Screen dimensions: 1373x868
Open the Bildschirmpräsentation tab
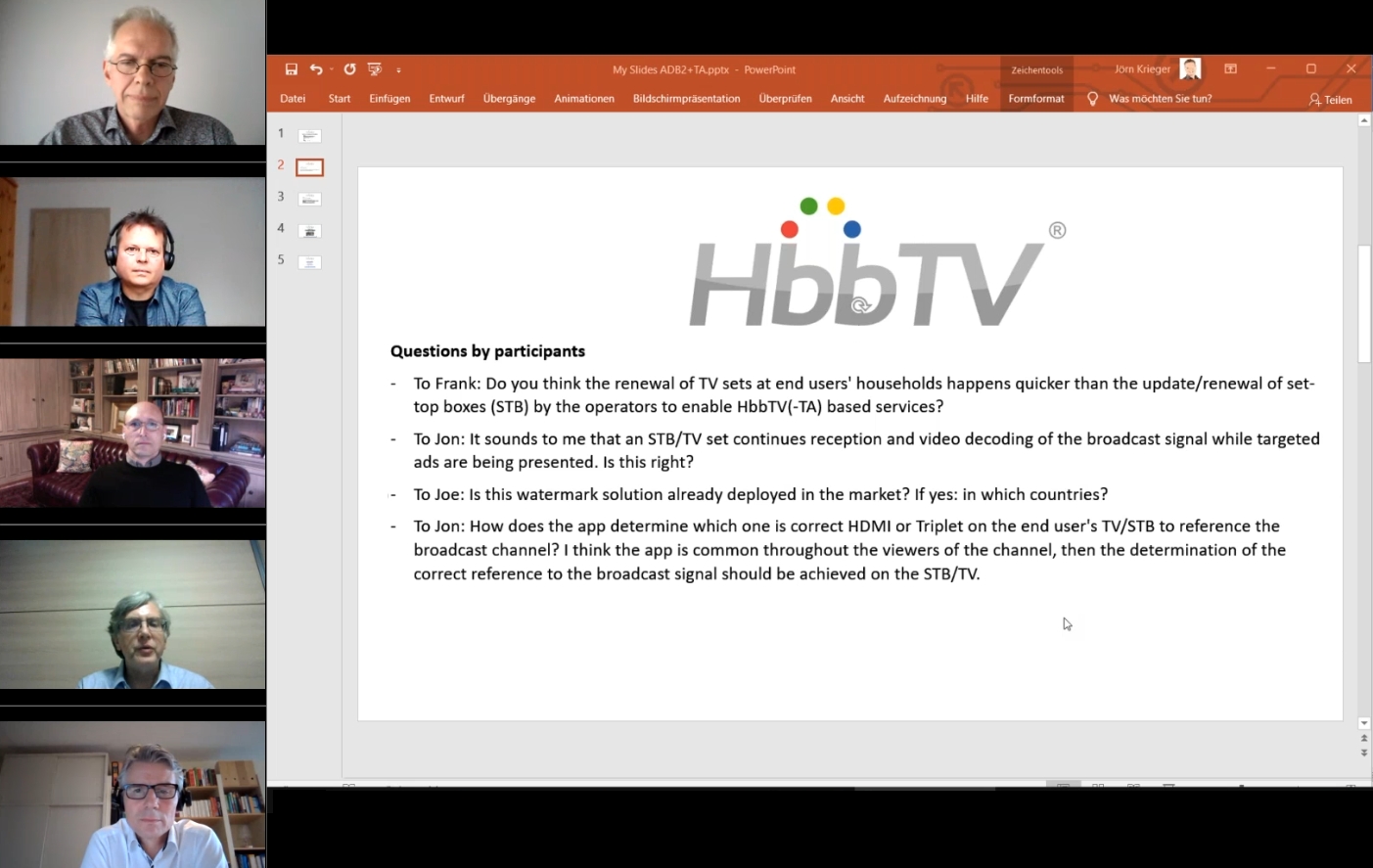coord(686,98)
